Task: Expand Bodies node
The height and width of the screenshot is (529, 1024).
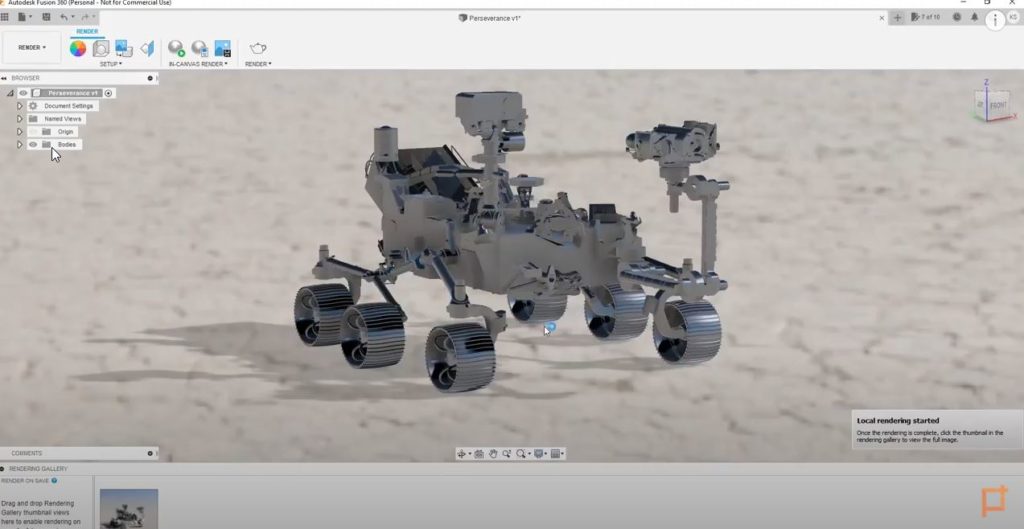Action: pyautogui.click(x=20, y=144)
